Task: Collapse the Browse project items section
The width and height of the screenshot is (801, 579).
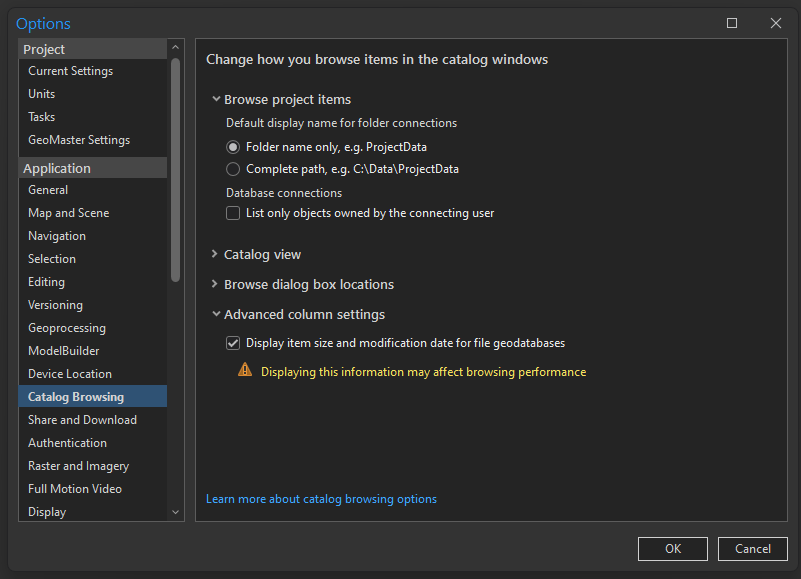Action: click(215, 99)
